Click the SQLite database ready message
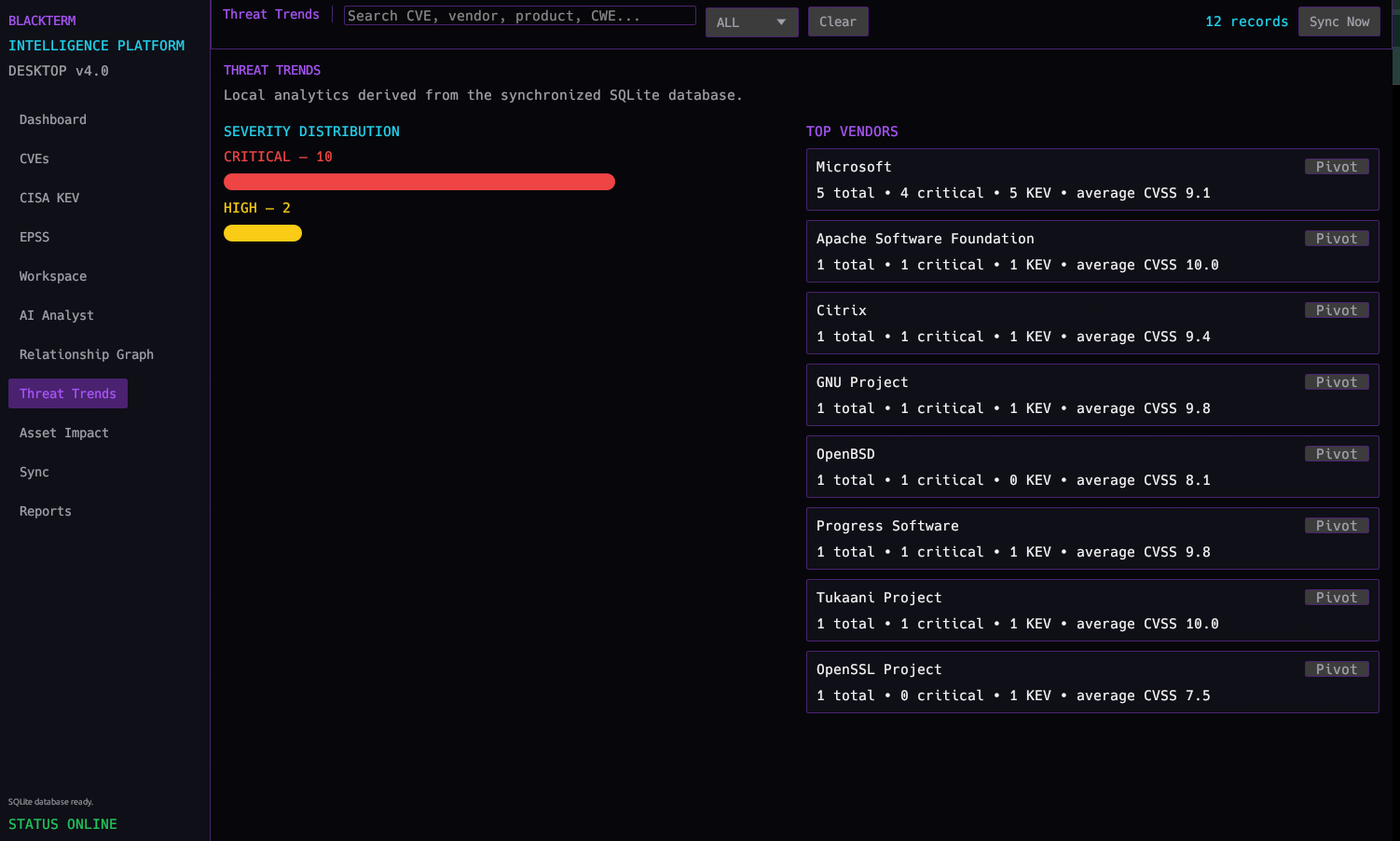Image resolution: width=1400 pixels, height=841 pixels. [x=51, y=802]
